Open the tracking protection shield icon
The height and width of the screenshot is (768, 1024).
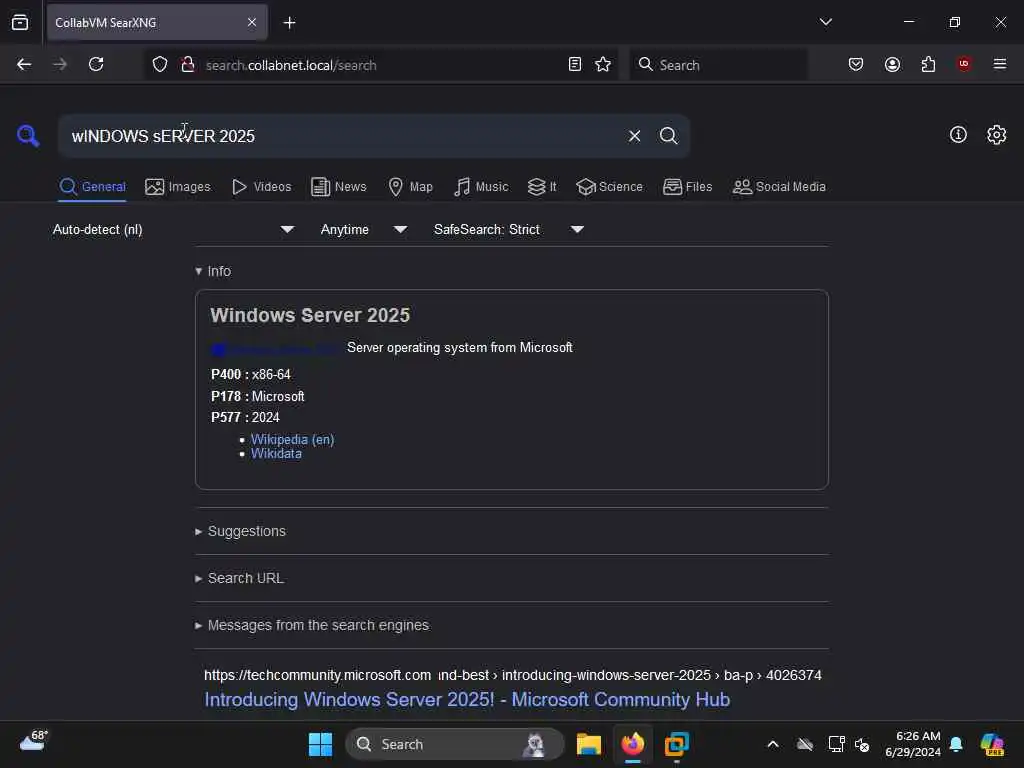(160, 65)
